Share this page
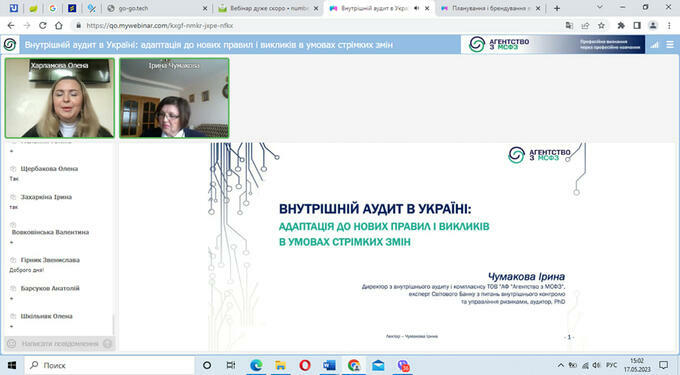The height and width of the screenshot is (375, 680). point(585,26)
